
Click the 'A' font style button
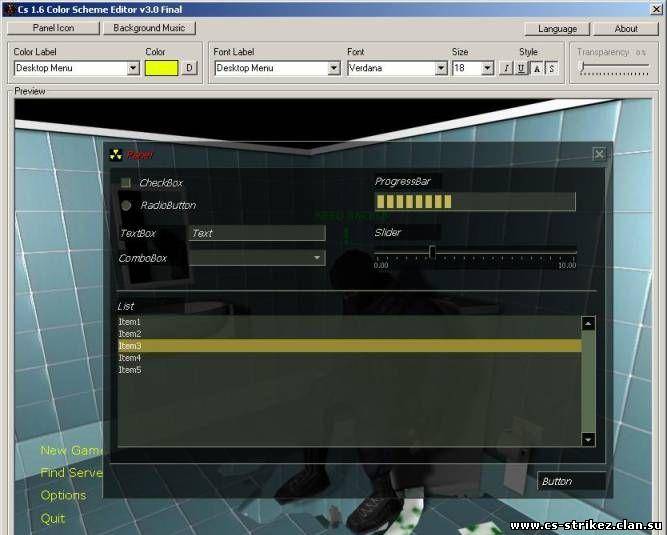coord(536,68)
